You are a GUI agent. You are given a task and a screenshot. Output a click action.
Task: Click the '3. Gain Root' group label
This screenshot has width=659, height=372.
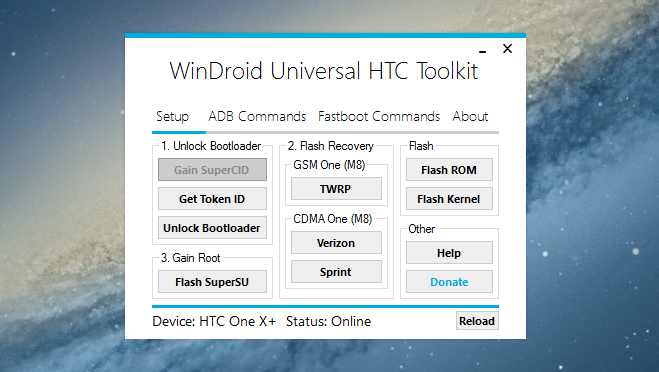(190, 258)
